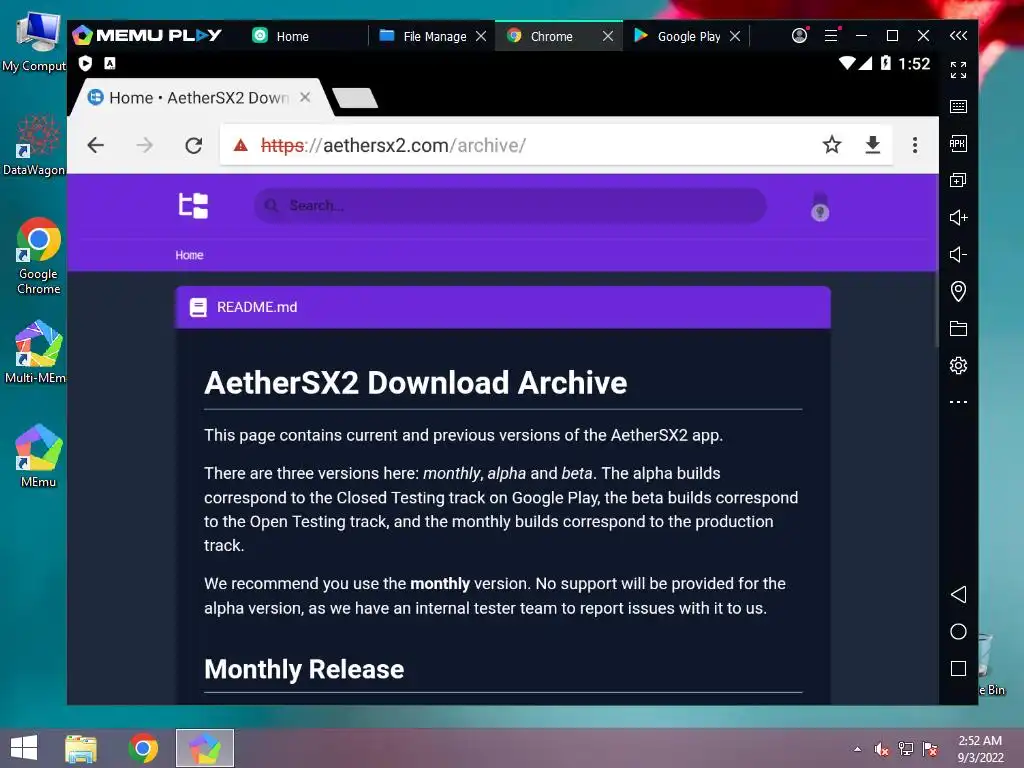Select the Home • AetherSX2 Download browser tab
Screen dimensions: 1024x768
[x=199, y=98]
